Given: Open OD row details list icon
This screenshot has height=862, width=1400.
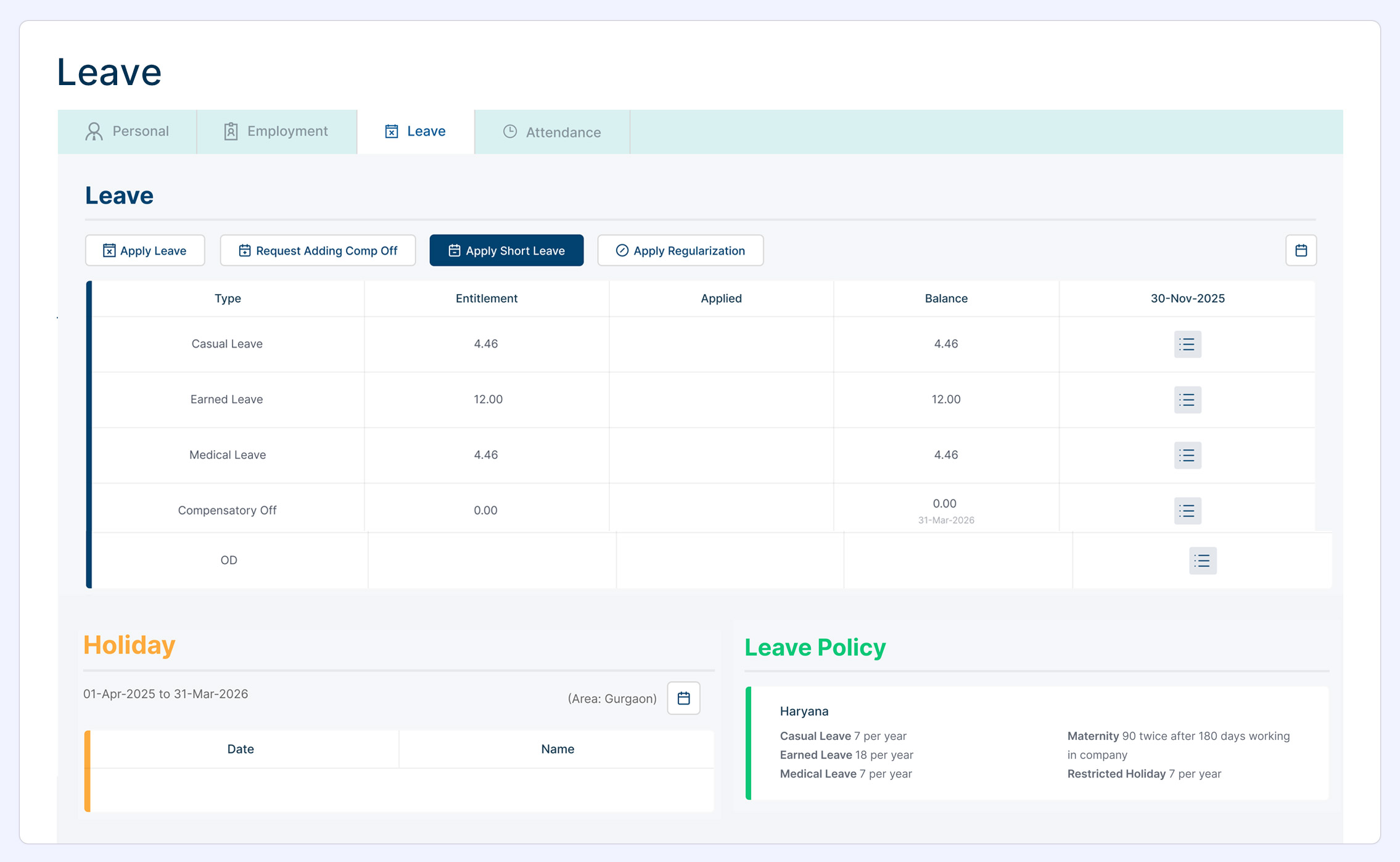Looking at the screenshot, I should pos(1202,560).
